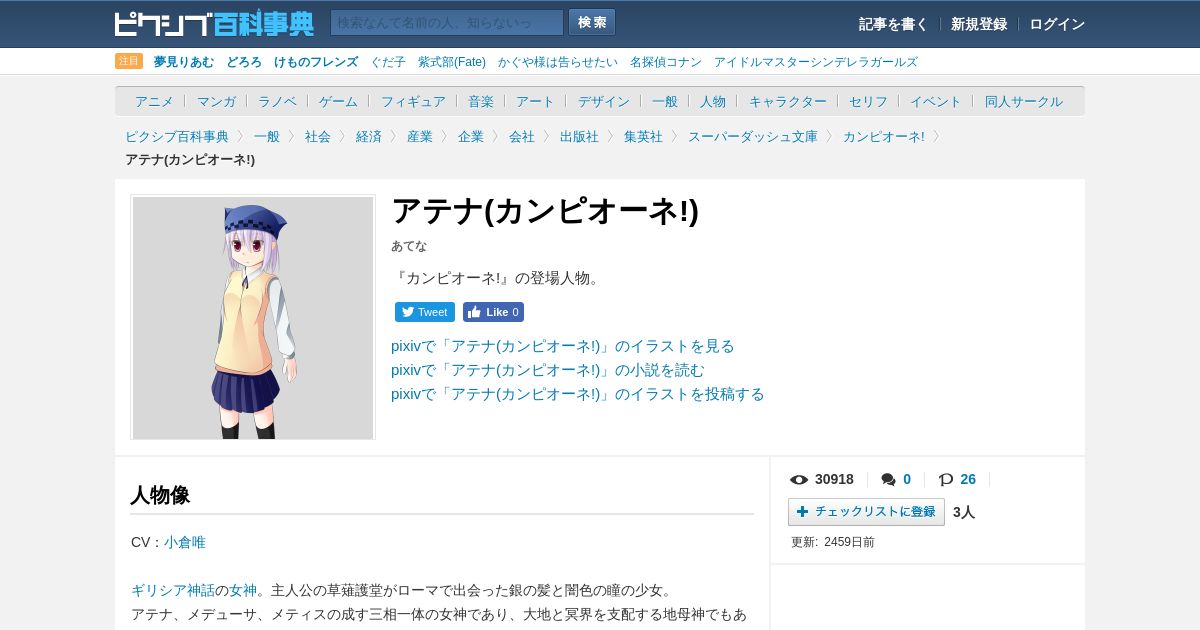This screenshot has height=630, width=1200.
Task: Click 企業 in the breadcrumb
Action: 471,136
